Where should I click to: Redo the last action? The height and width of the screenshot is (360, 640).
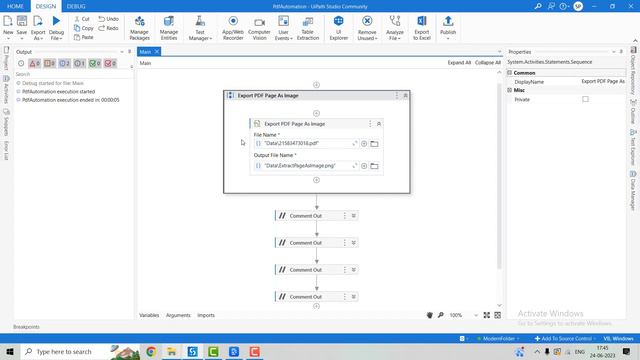pos(109,28)
